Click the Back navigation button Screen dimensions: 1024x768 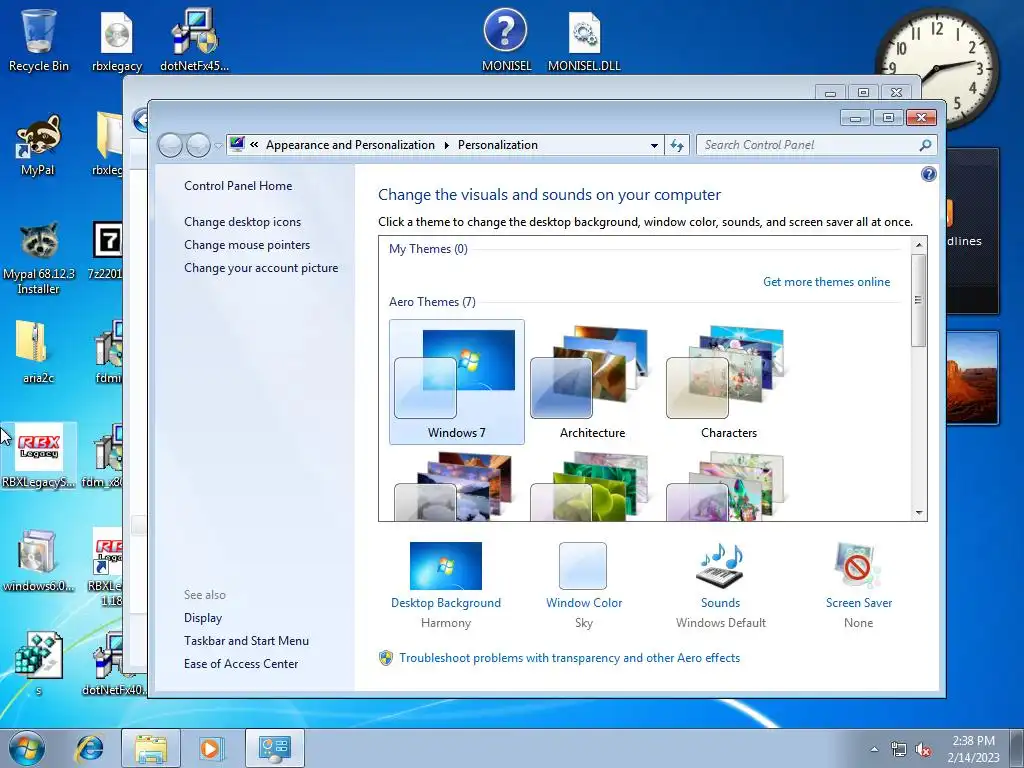tap(170, 145)
